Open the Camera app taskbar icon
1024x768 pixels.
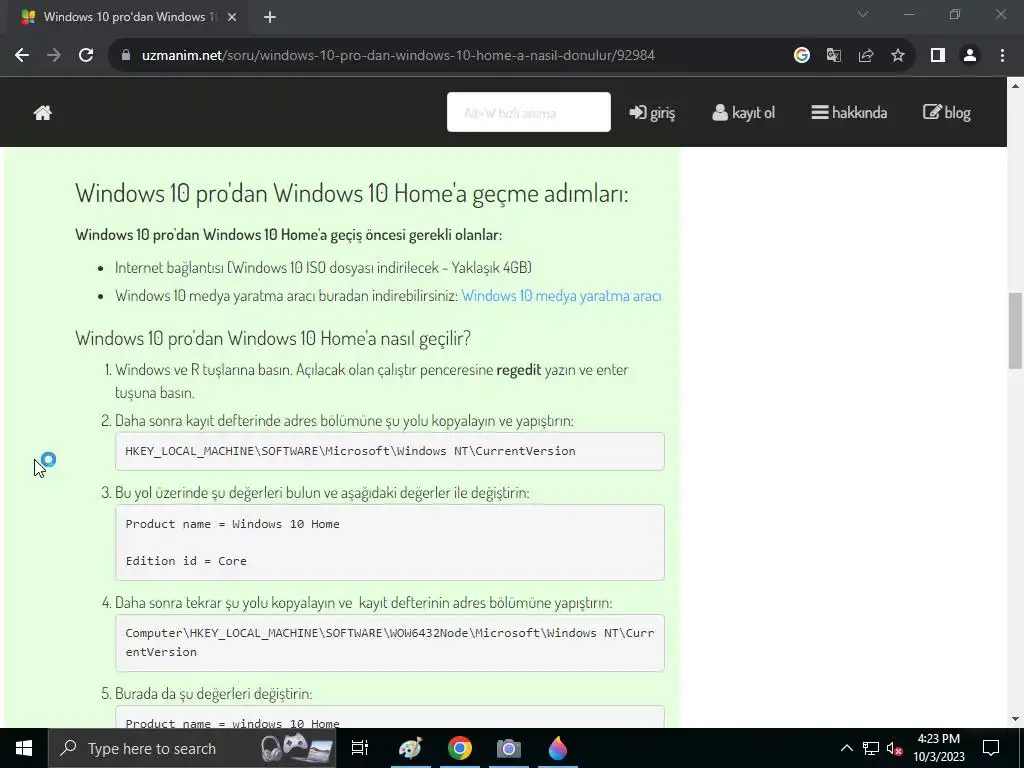click(509, 748)
